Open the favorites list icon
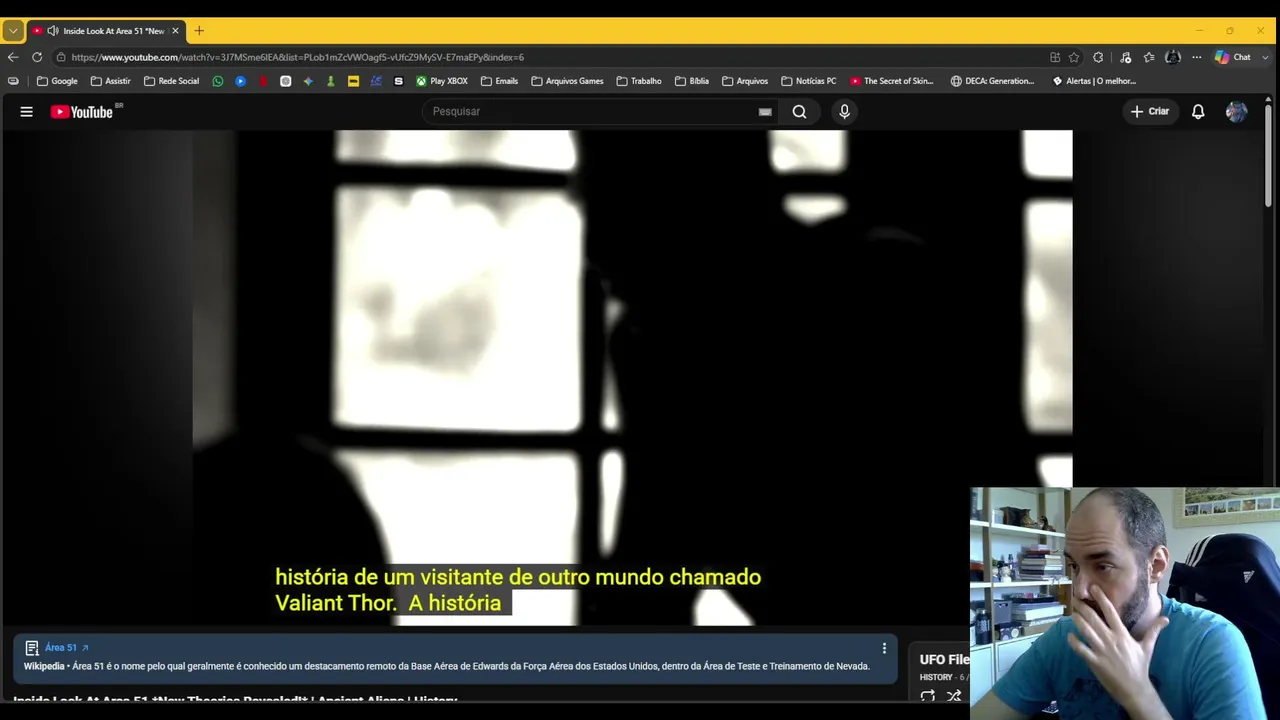The width and height of the screenshot is (1280, 720). [x=1149, y=57]
